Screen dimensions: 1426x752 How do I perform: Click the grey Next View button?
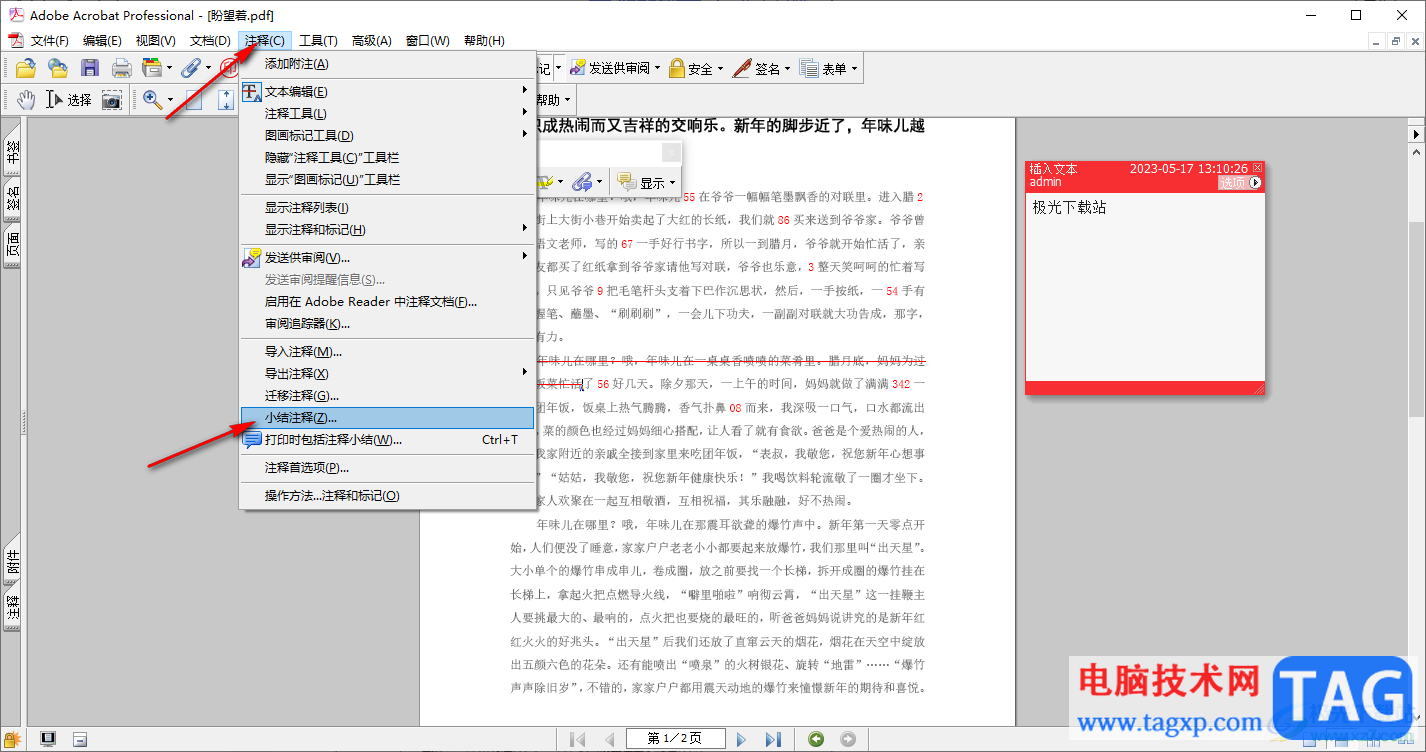848,739
